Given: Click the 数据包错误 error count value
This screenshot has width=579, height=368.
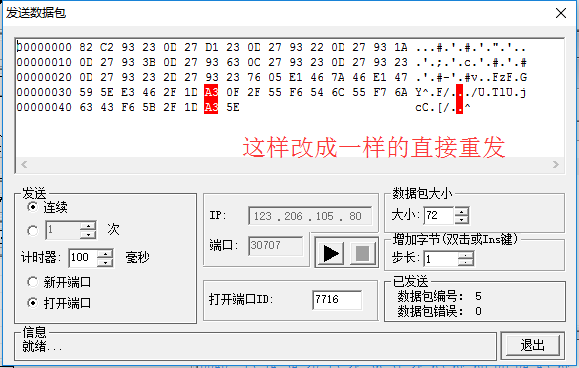Looking at the screenshot, I should point(478,311).
